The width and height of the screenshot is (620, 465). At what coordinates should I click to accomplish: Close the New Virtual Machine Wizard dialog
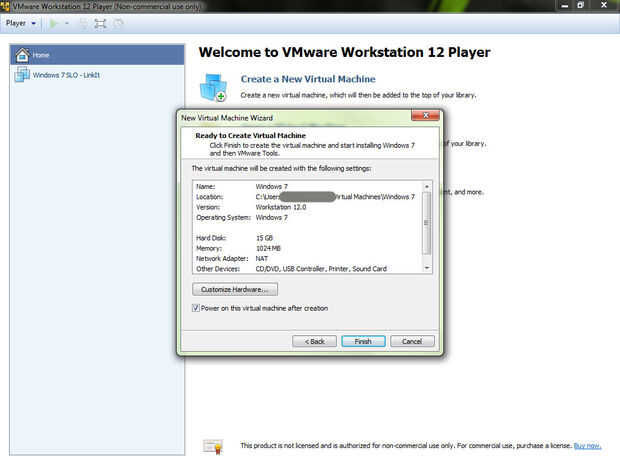tap(425, 115)
